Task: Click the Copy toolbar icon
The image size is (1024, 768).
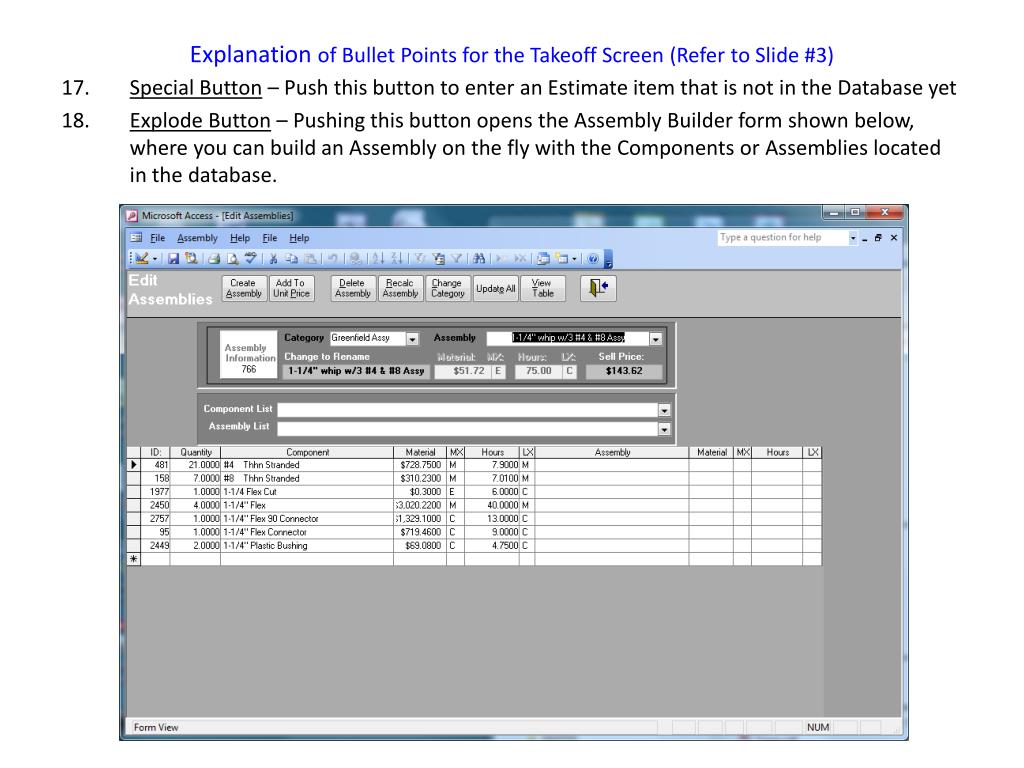Action: click(x=291, y=259)
